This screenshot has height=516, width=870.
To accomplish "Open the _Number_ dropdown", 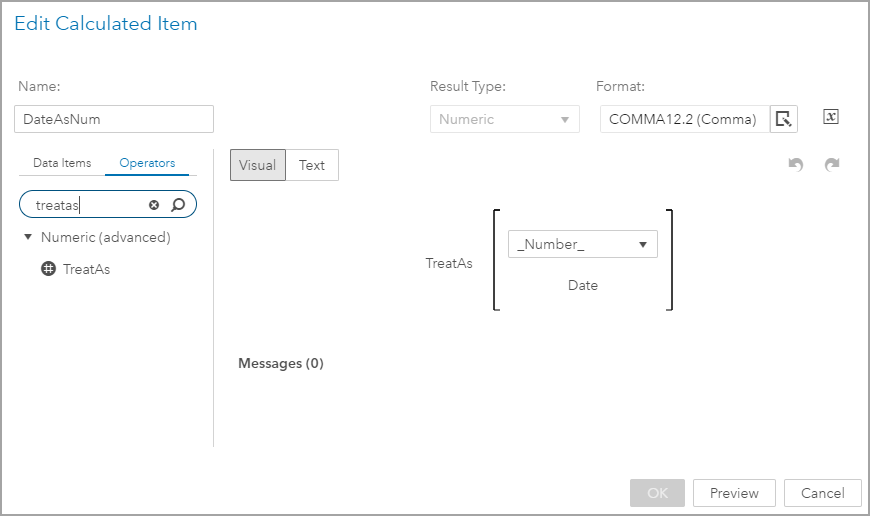I will pos(582,244).
